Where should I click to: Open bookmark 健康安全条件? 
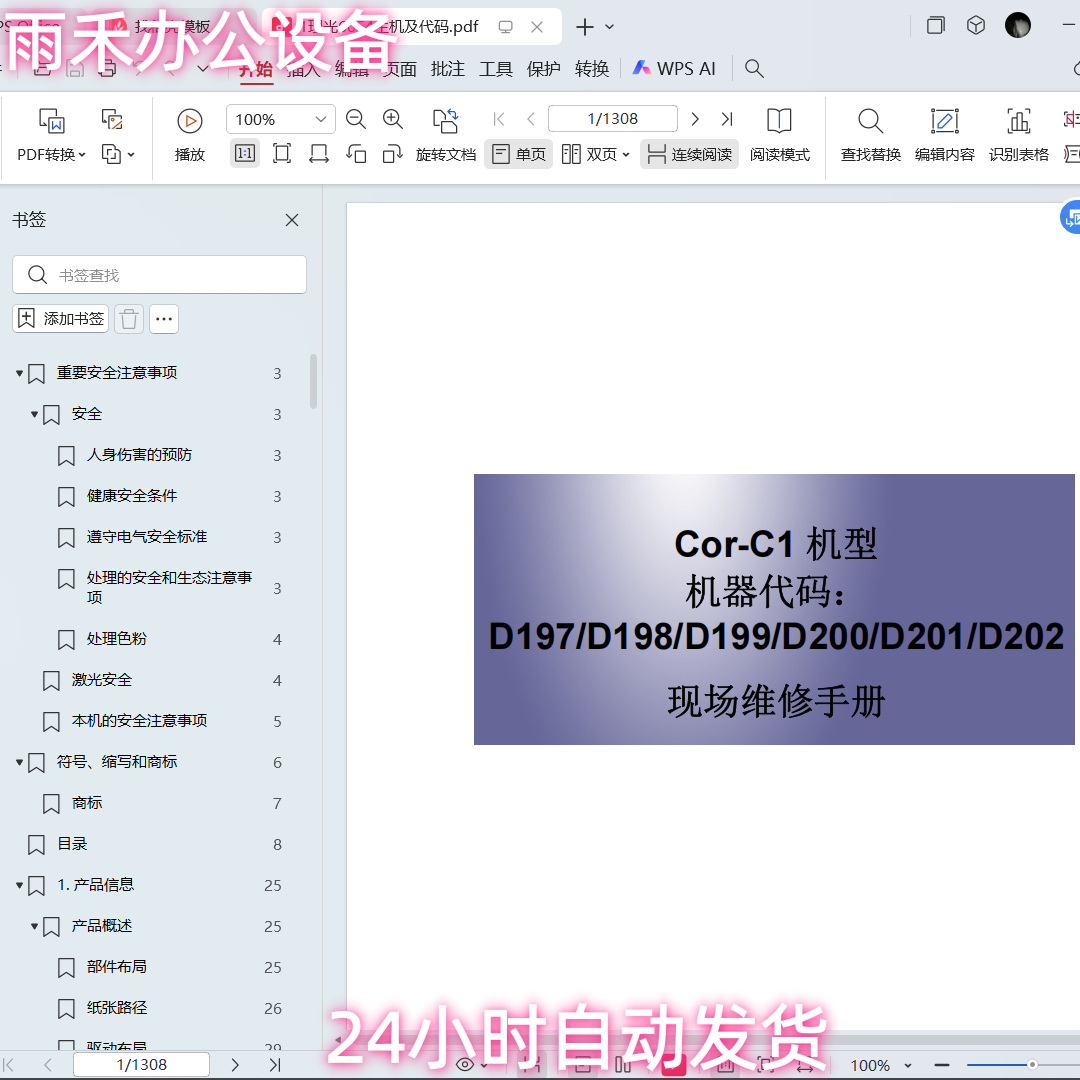point(132,496)
